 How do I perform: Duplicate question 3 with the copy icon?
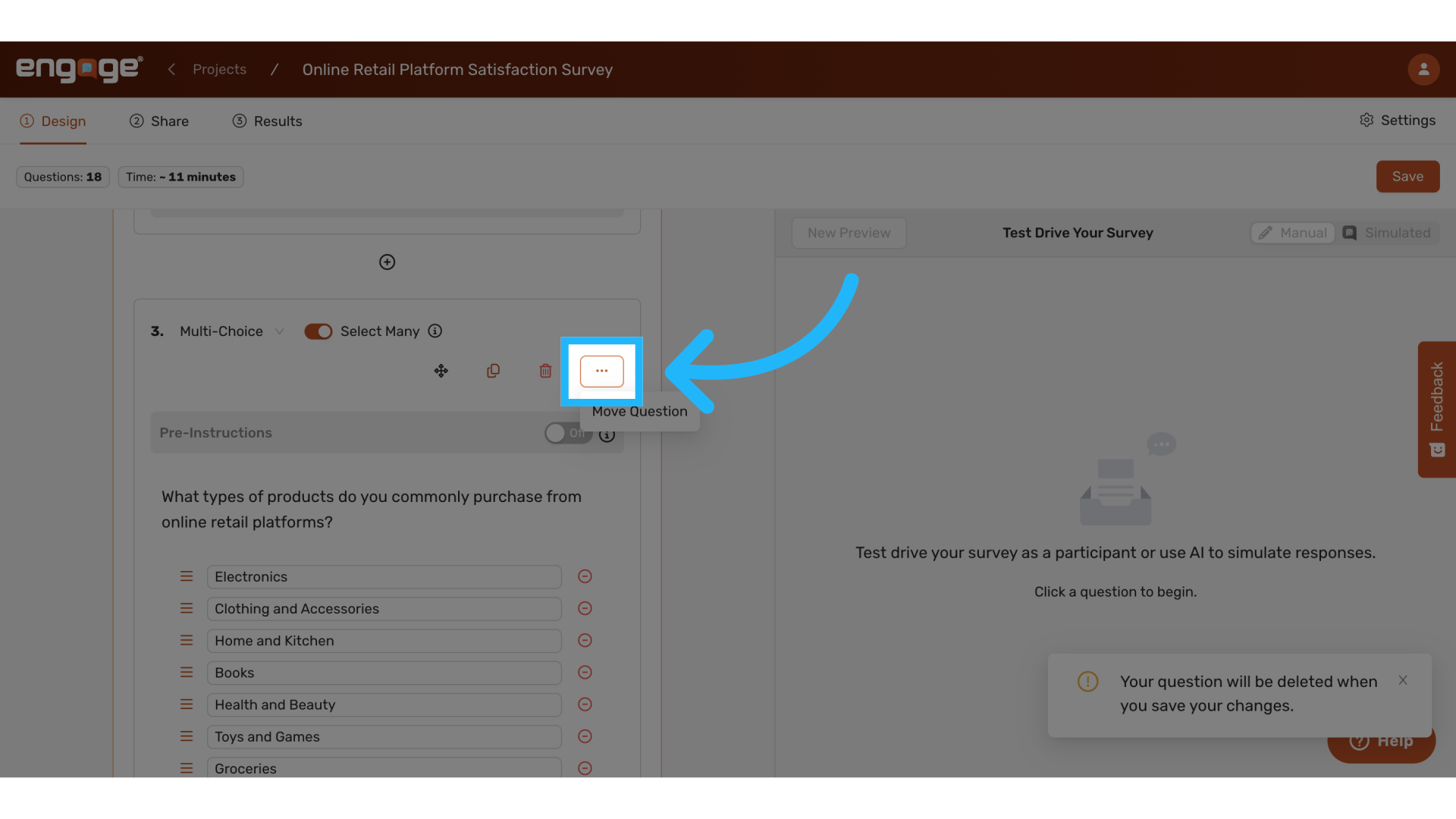click(493, 371)
